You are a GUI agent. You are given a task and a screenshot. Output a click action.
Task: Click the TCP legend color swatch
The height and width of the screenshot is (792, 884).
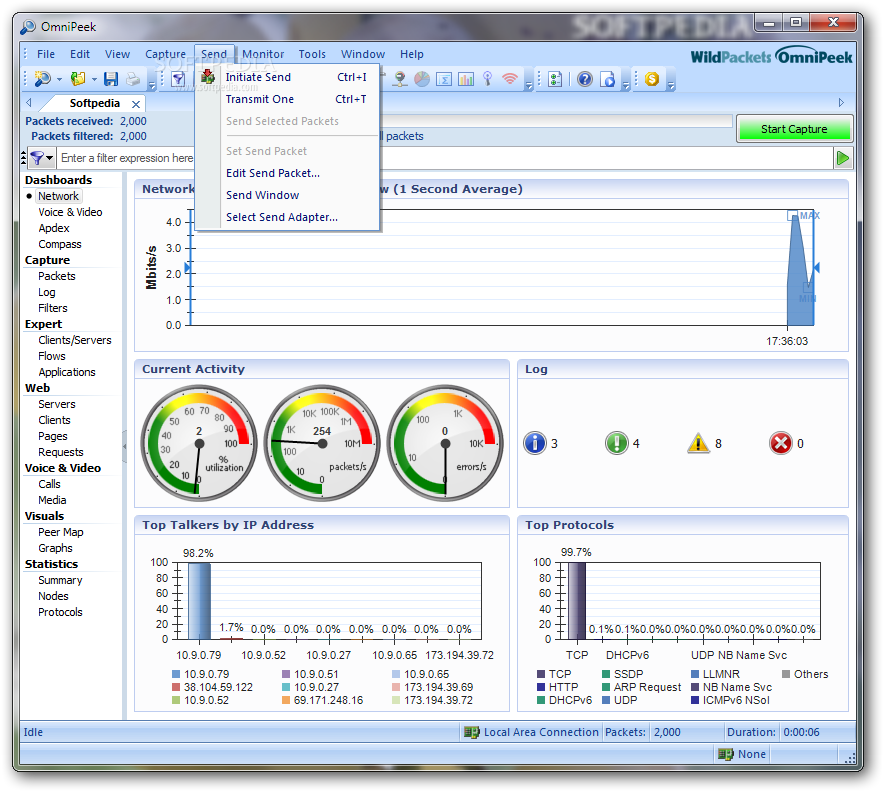click(541, 674)
